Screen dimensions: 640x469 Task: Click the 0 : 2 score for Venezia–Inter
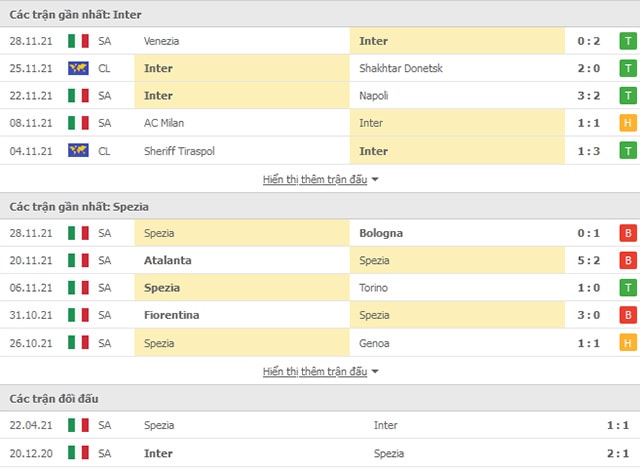[x=589, y=41]
